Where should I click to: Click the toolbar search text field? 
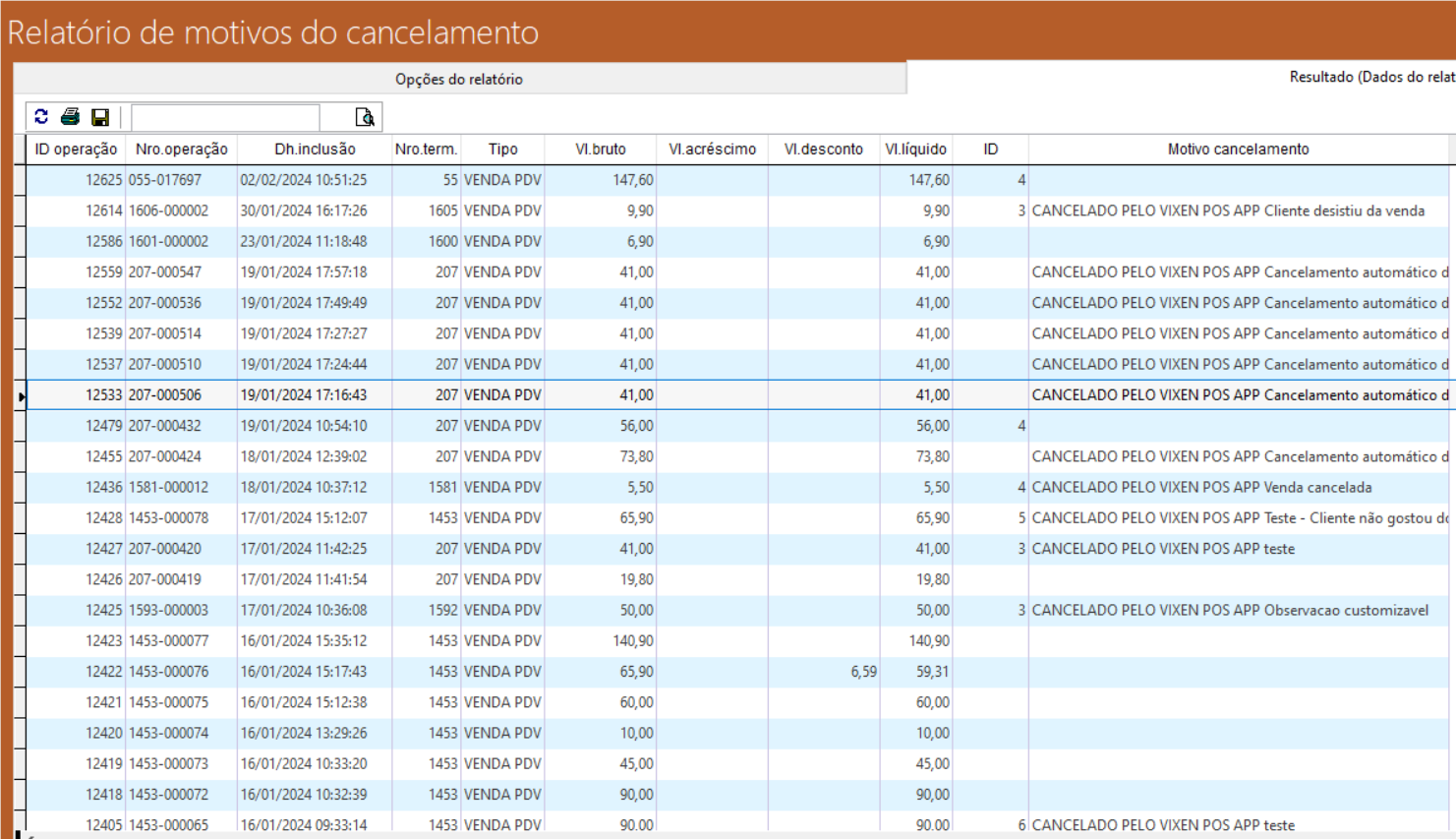[225, 117]
